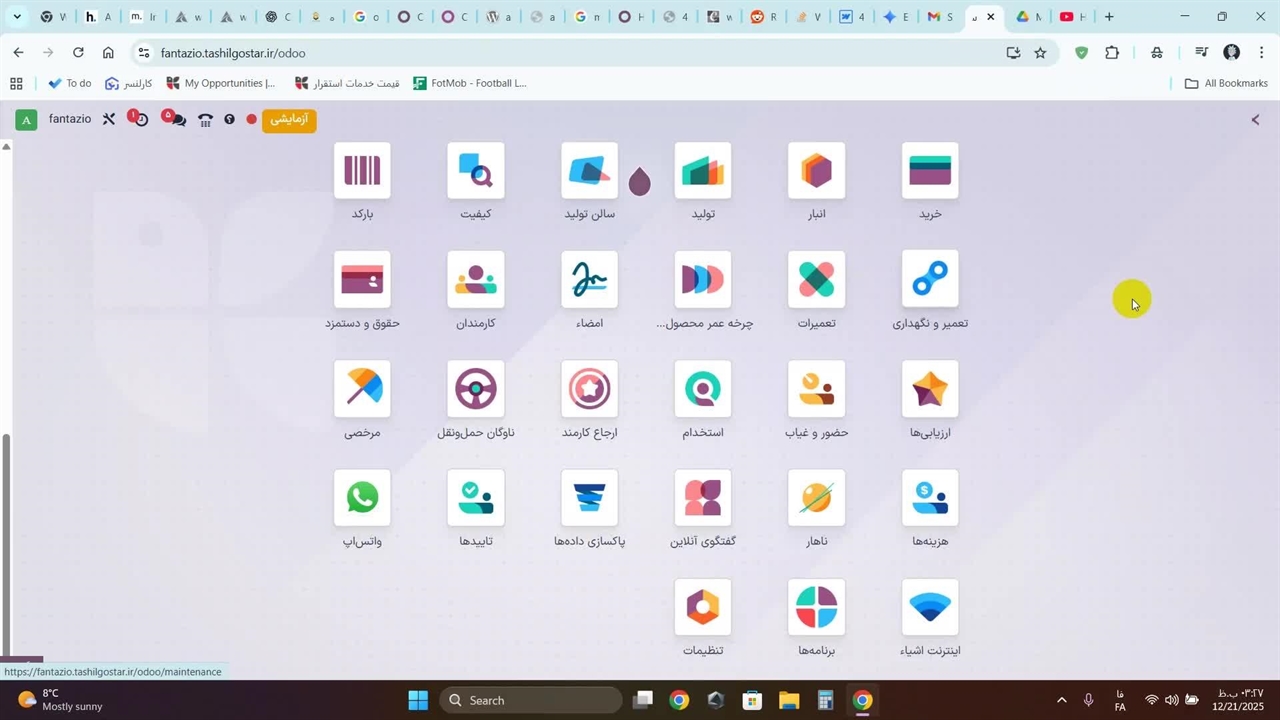This screenshot has width=1280, height=720.
Task: Launch the Inventory (انبار) app
Action: click(816, 171)
